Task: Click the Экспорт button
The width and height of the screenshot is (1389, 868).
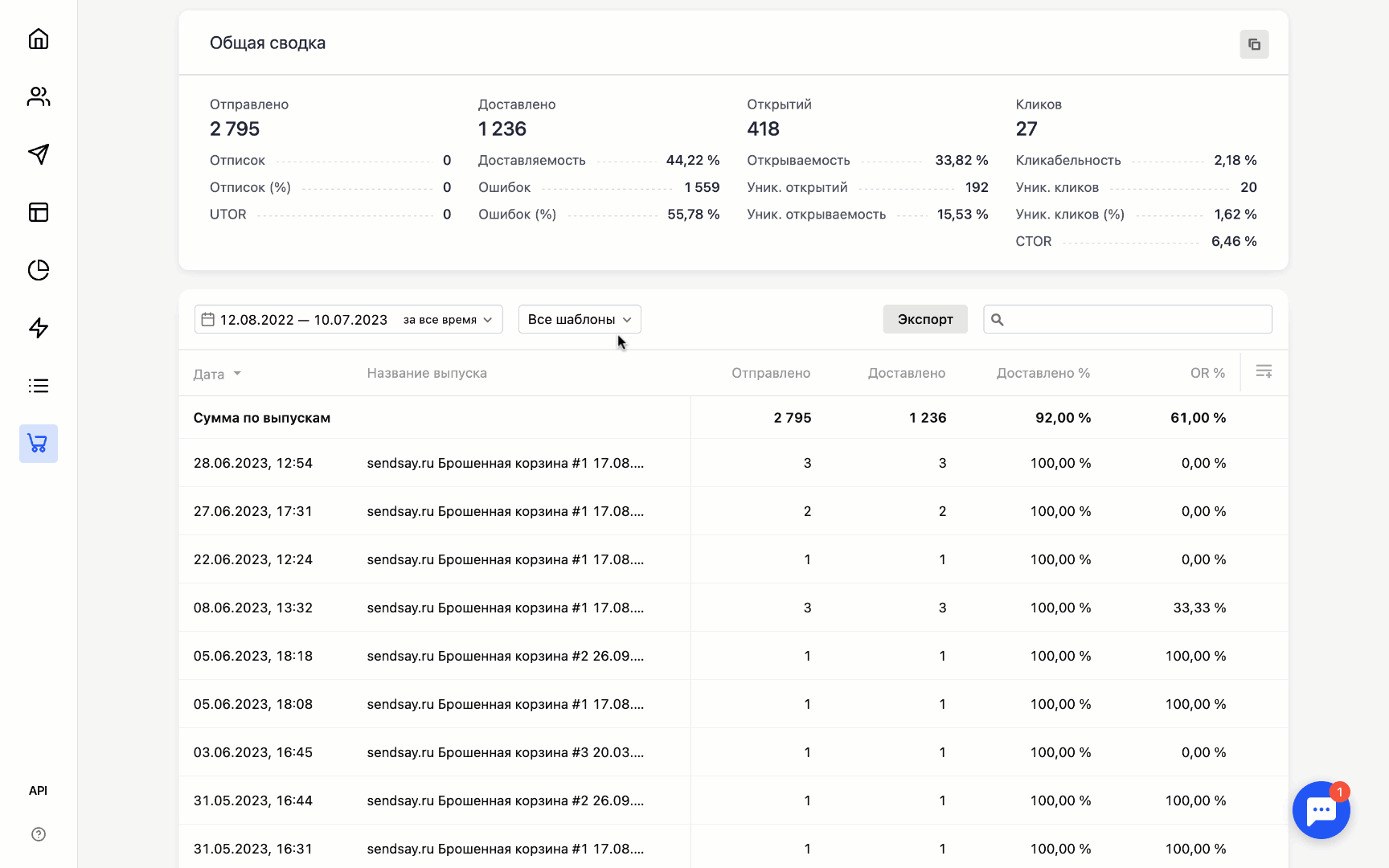Action: [x=924, y=319]
